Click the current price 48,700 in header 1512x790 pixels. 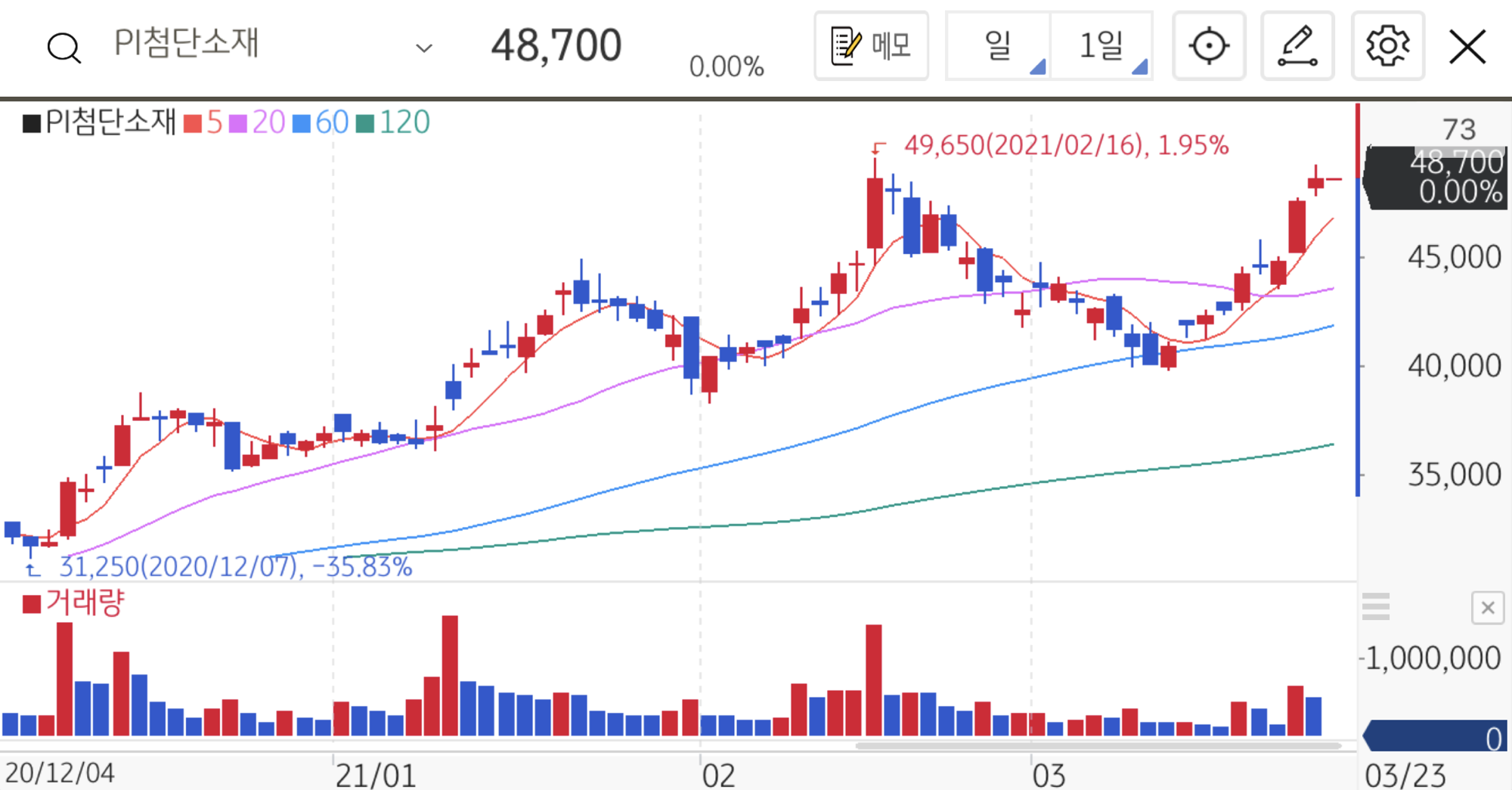556,45
